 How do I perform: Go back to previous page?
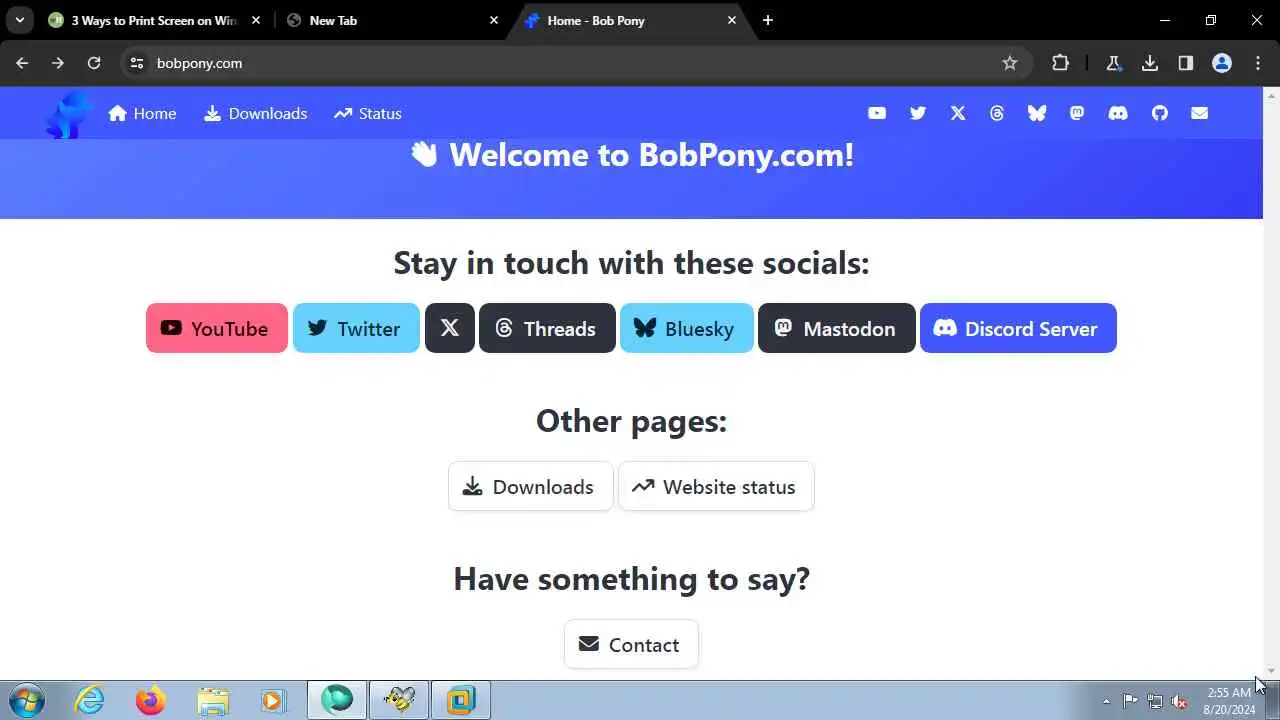(22, 63)
